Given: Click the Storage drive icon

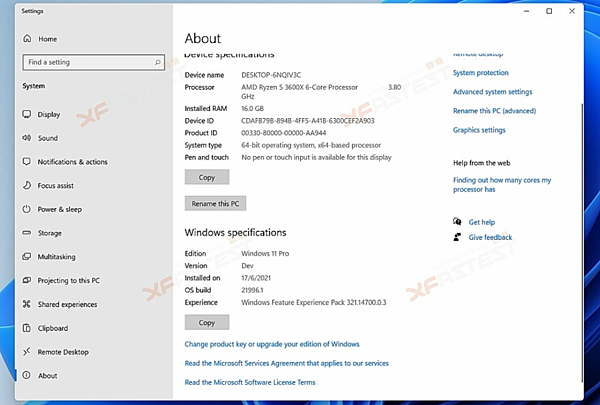Looking at the screenshot, I should (x=27, y=233).
